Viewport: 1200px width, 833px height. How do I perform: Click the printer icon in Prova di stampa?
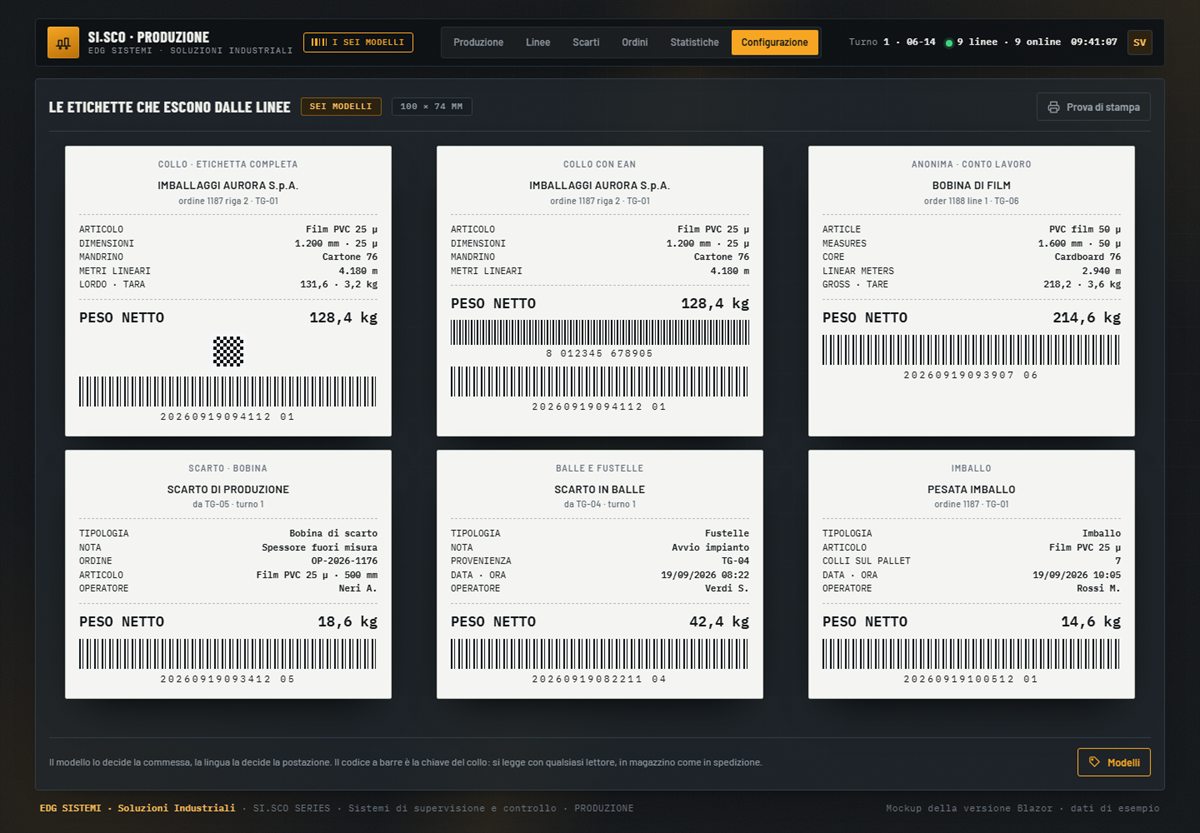(x=1054, y=107)
